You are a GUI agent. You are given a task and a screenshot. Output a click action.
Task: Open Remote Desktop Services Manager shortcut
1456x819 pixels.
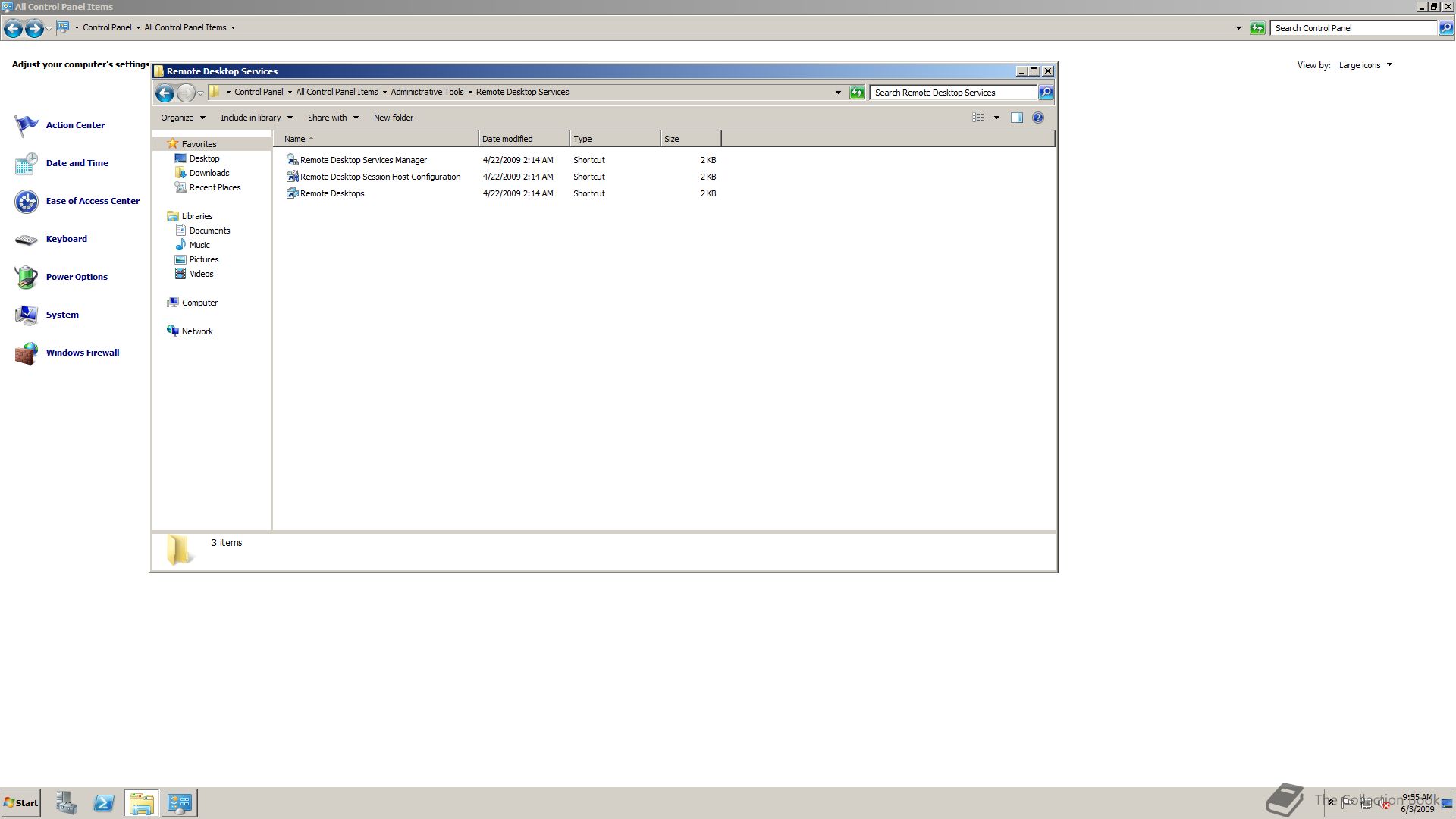tap(362, 160)
